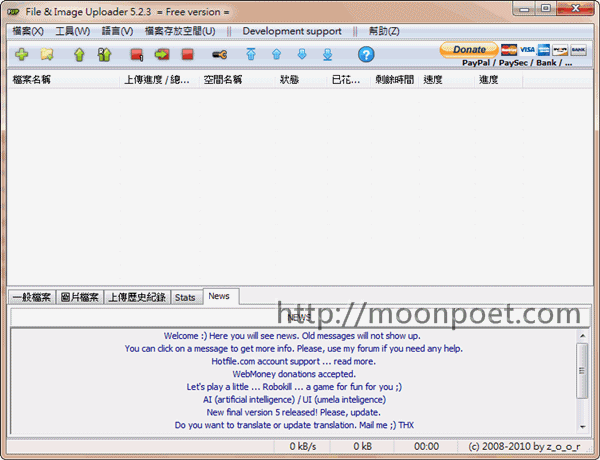Click the yellow Donate button
The image size is (600, 460).
point(469,50)
